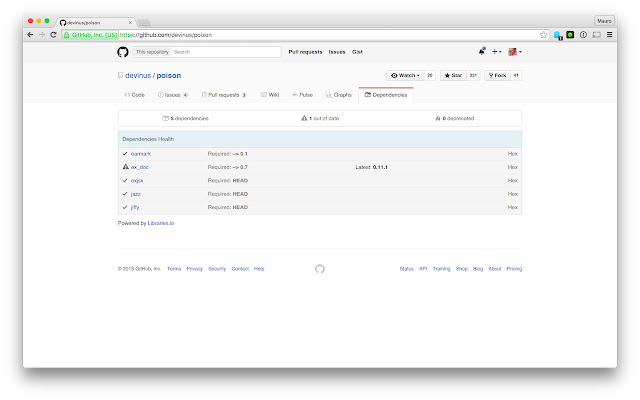Bookmark page with the star icon
Image resolution: width=640 pixels, height=400 pixels.
(543, 35)
